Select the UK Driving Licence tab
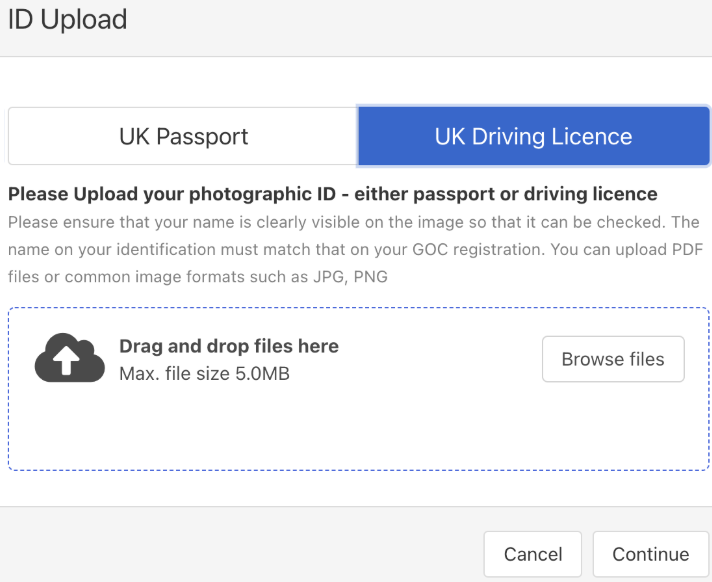The height and width of the screenshot is (582, 712). (x=533, y=136)
